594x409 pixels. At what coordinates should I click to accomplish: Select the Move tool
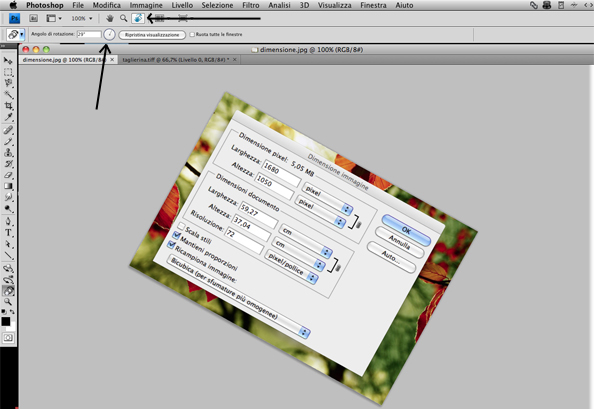8,61
